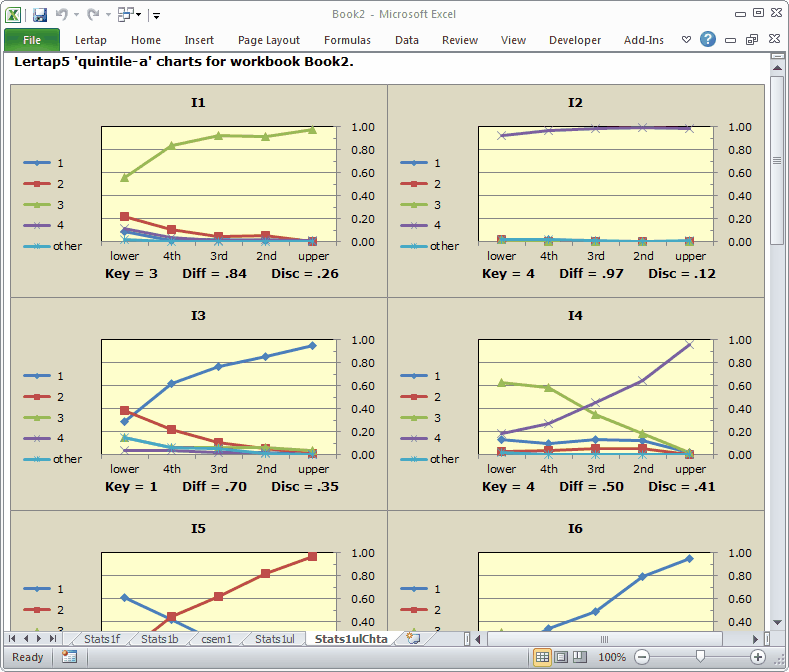Go to previous sheet tab arrow

[x=26, y=638]
